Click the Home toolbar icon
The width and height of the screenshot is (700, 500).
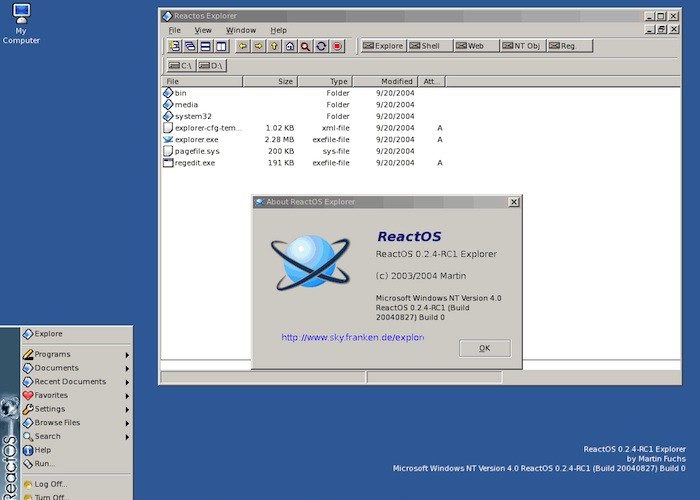tap(290, 46)
